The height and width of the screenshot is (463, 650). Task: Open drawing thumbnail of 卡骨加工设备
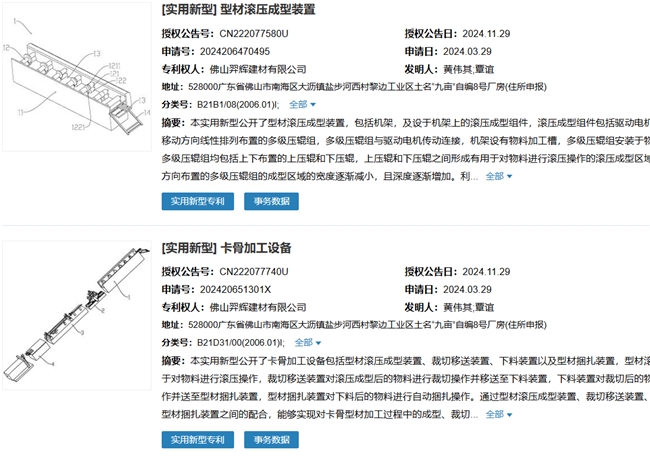[x=77, y=315]
